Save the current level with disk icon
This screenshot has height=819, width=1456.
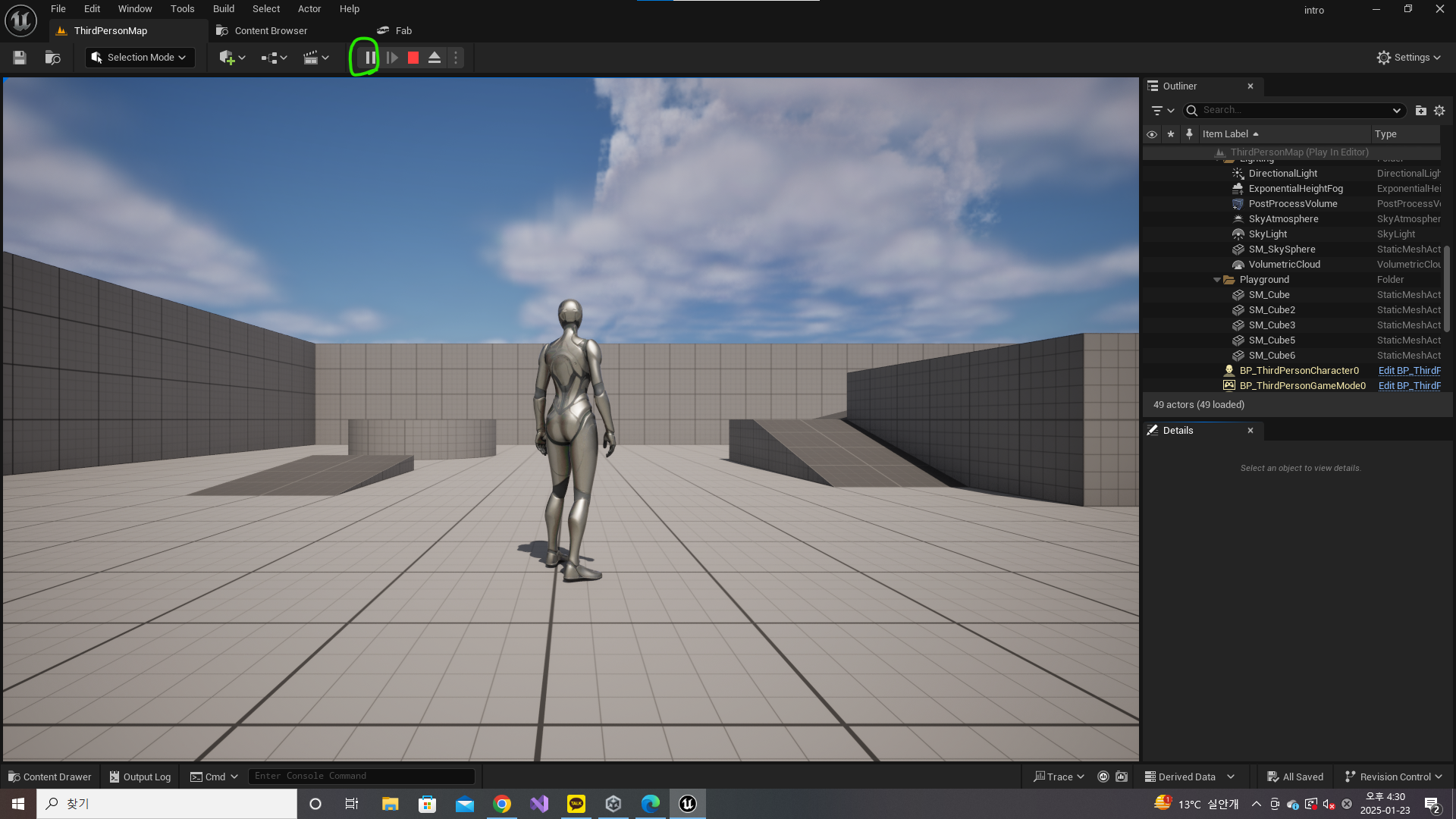(x=20, y=58)
